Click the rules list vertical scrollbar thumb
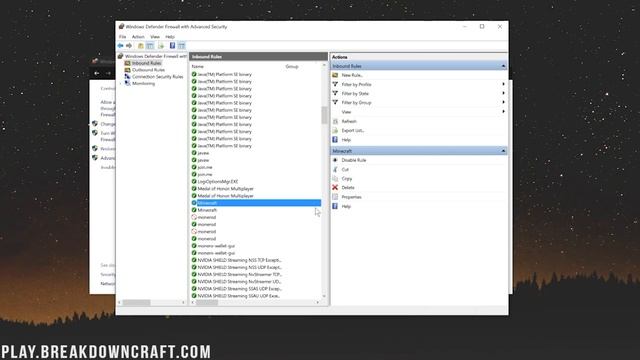 coord(324,115)
